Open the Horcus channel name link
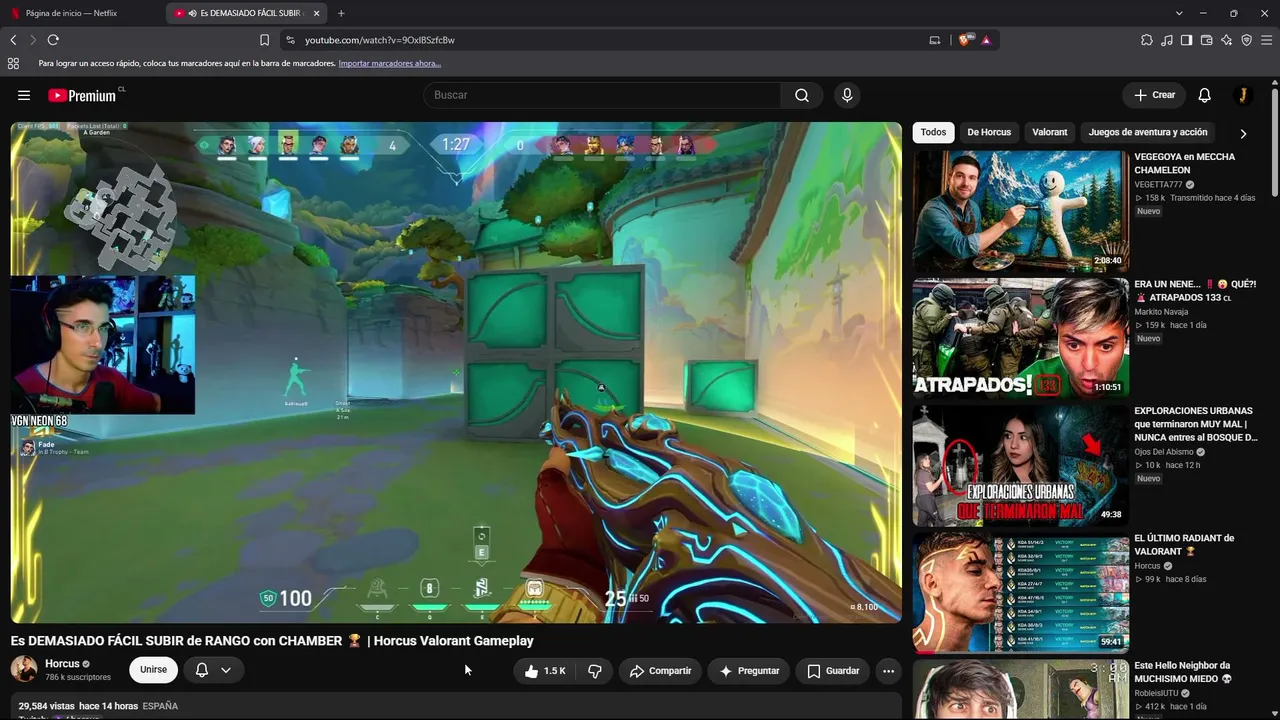Viewport: 1280px width, 720px height. [62, 664]
